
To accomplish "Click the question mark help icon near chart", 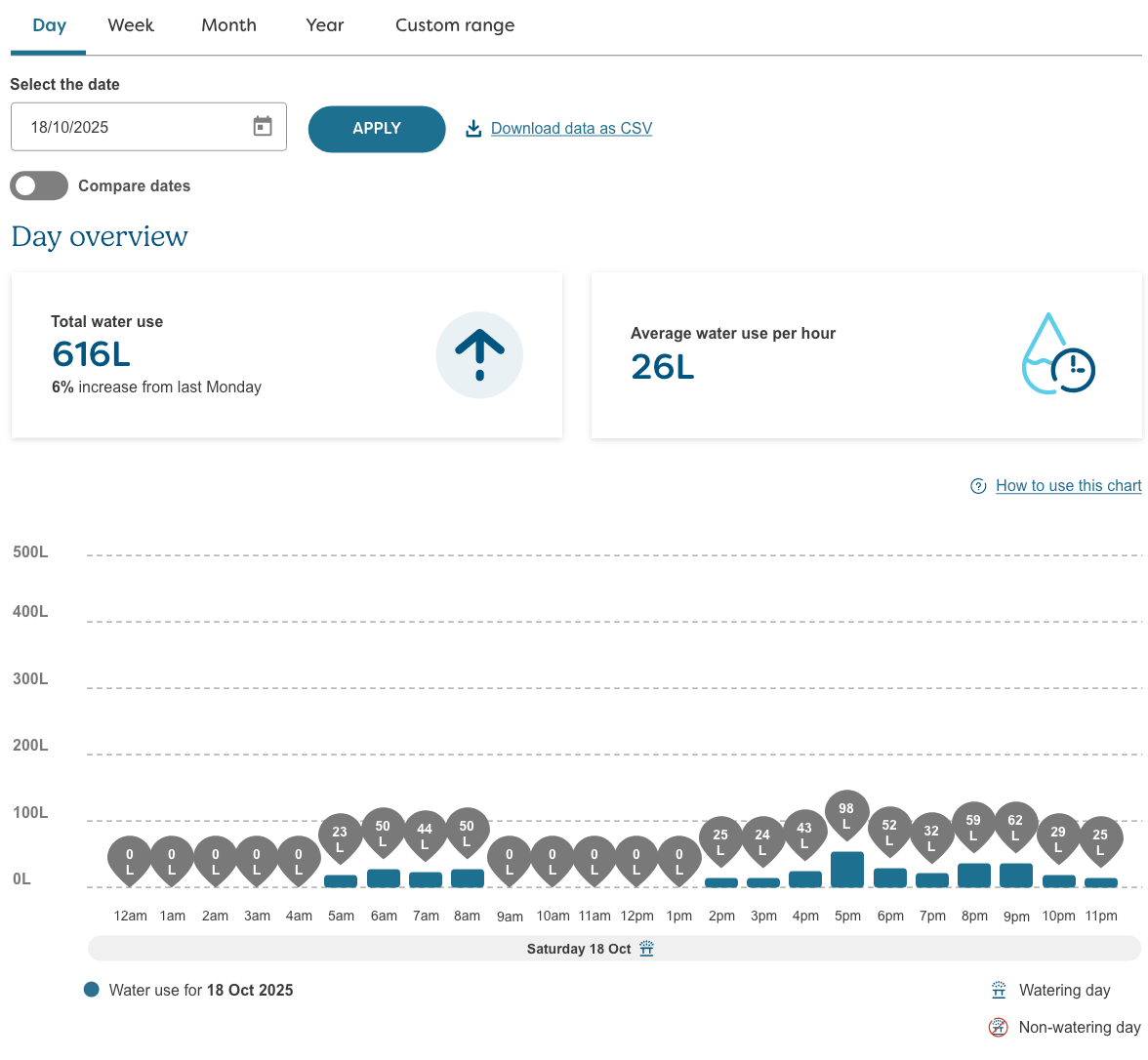I will coord(978,485).
